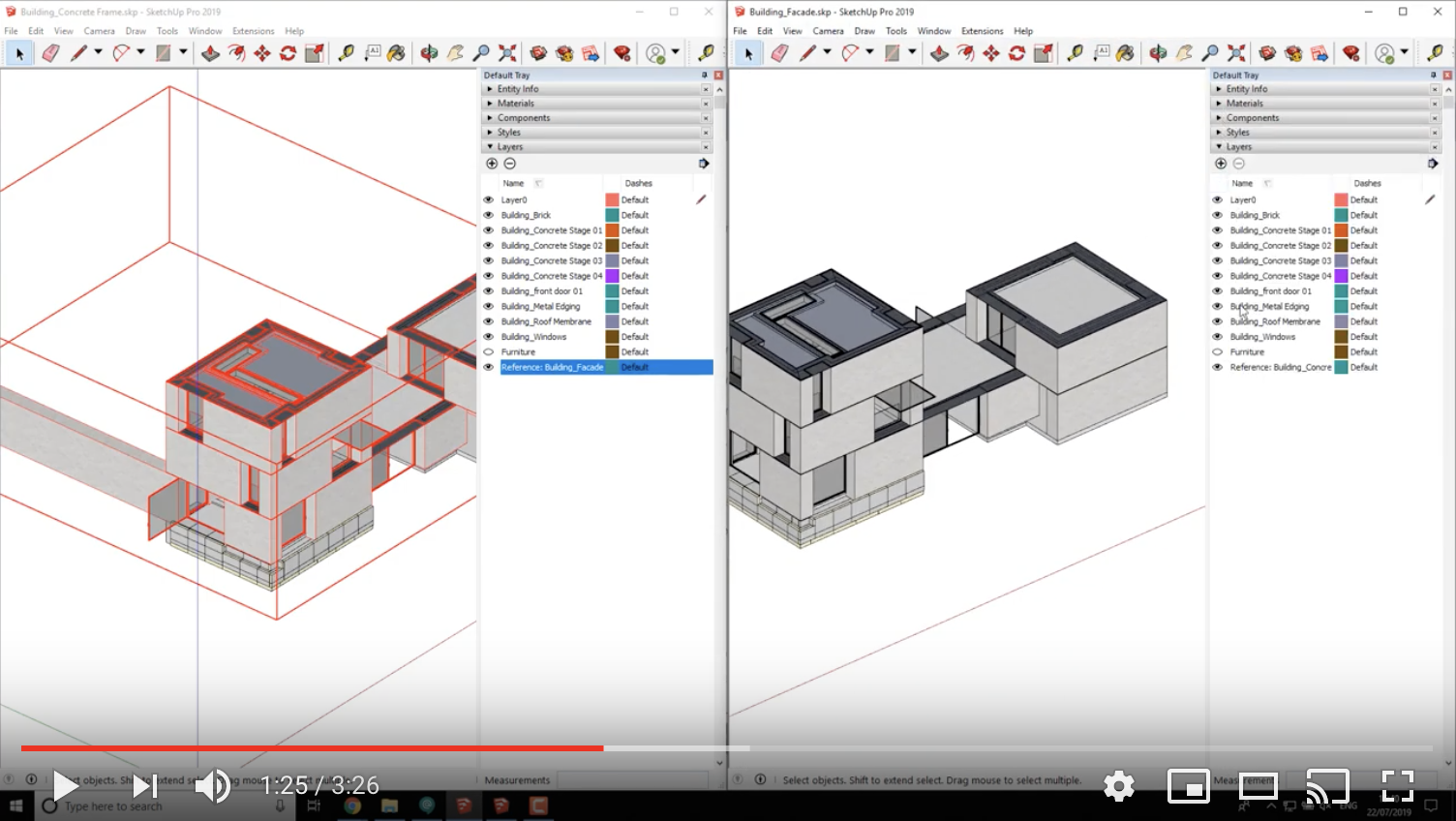
Task: Expand the Styles panel in the Building_Facade window
Action: coord(1325,133)
